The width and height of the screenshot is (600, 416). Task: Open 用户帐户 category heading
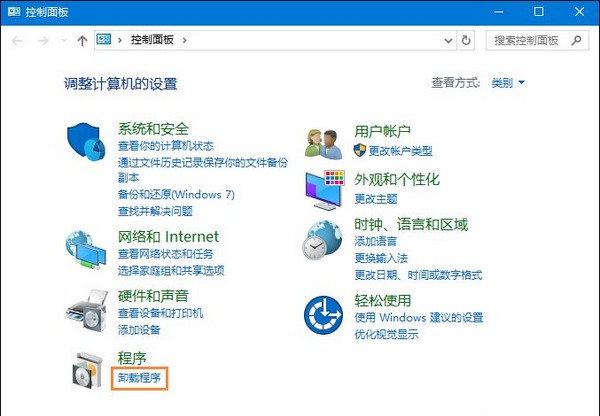tap(382, 132)
